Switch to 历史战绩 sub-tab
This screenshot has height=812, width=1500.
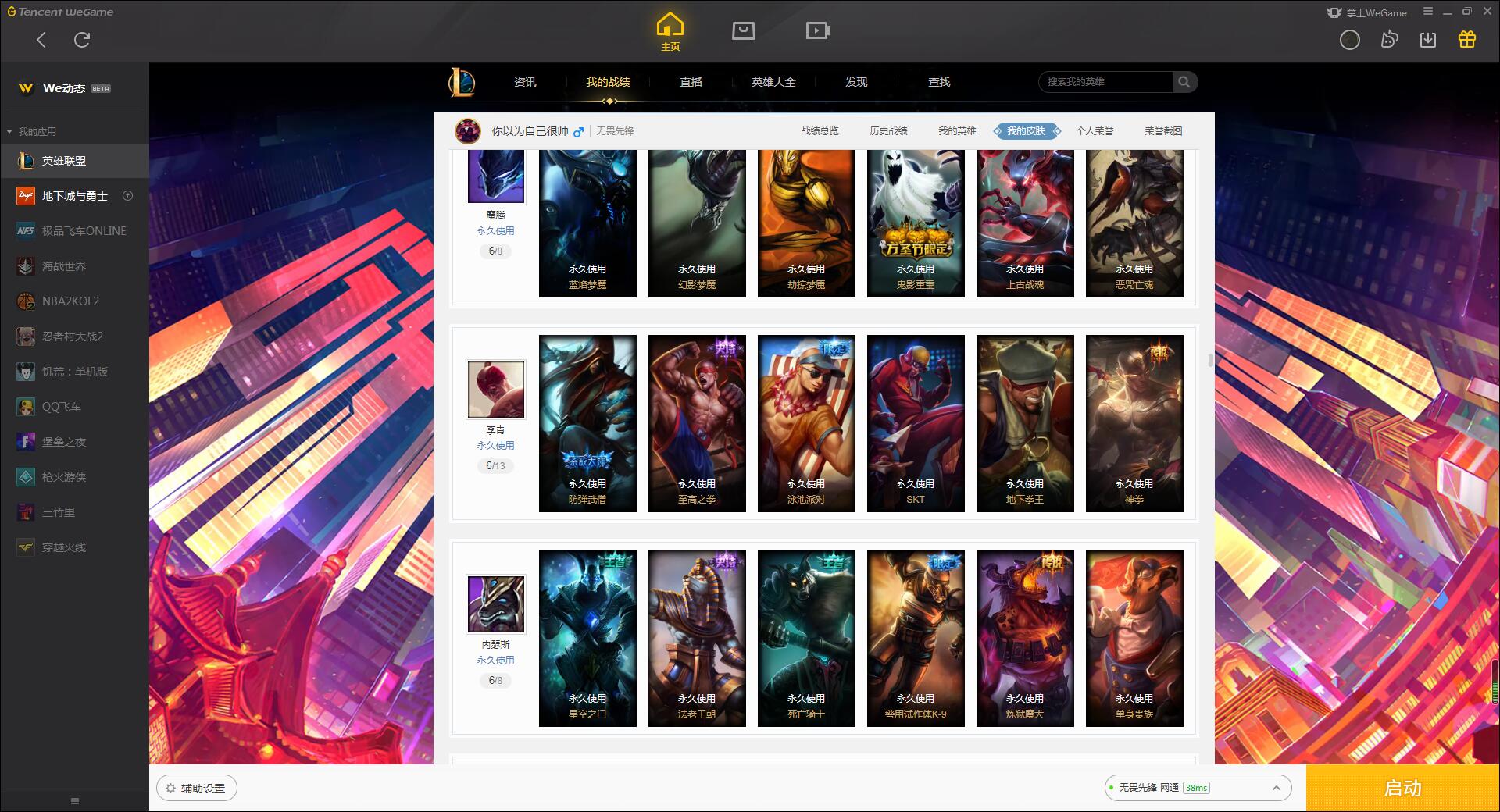tap(888, 131)
